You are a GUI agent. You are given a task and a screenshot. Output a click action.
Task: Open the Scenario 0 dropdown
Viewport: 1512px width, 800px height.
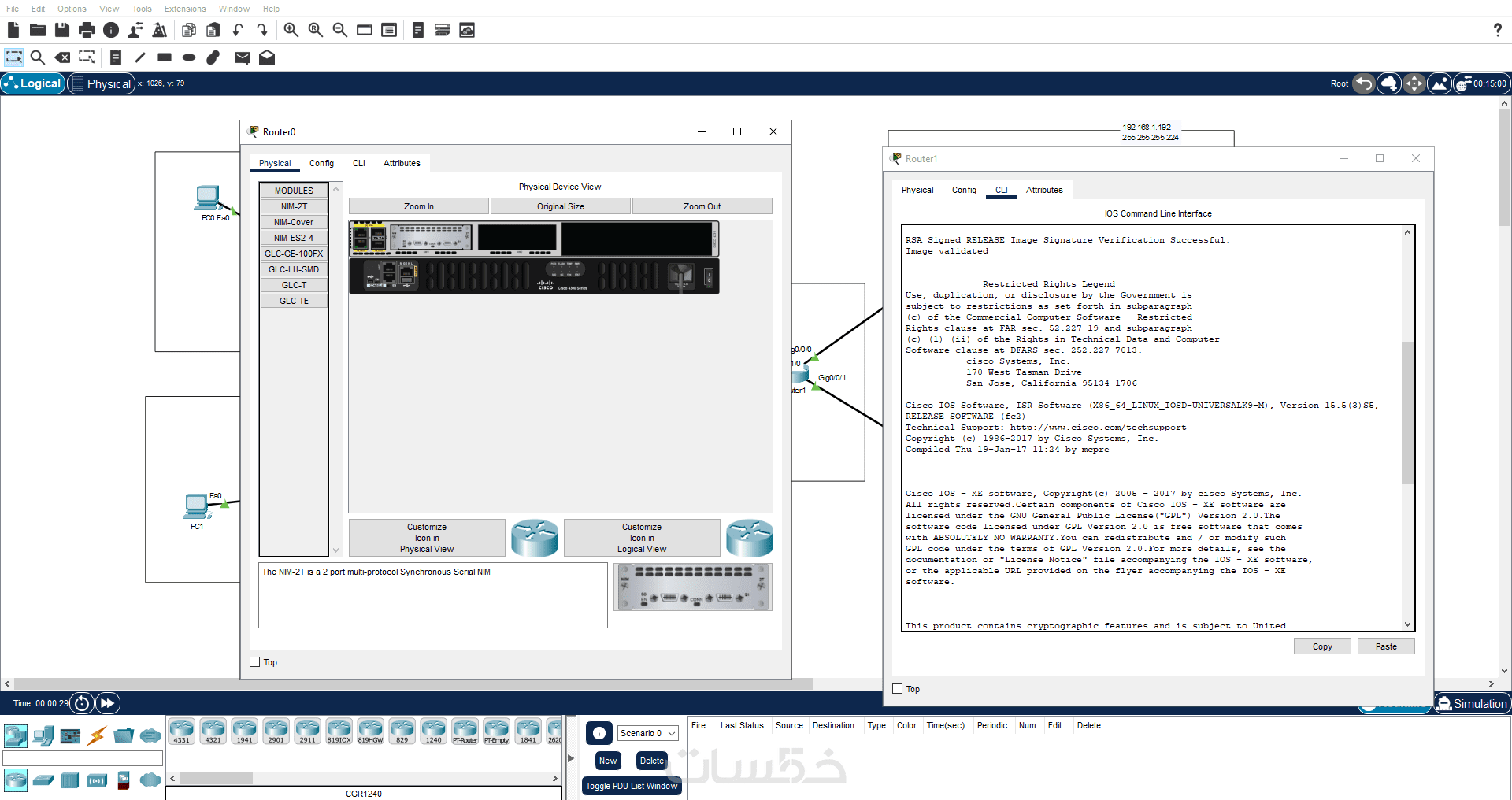pos(647,733)
